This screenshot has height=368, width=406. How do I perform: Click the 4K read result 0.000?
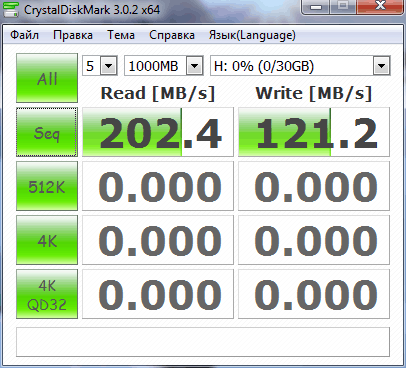[158, 240]
